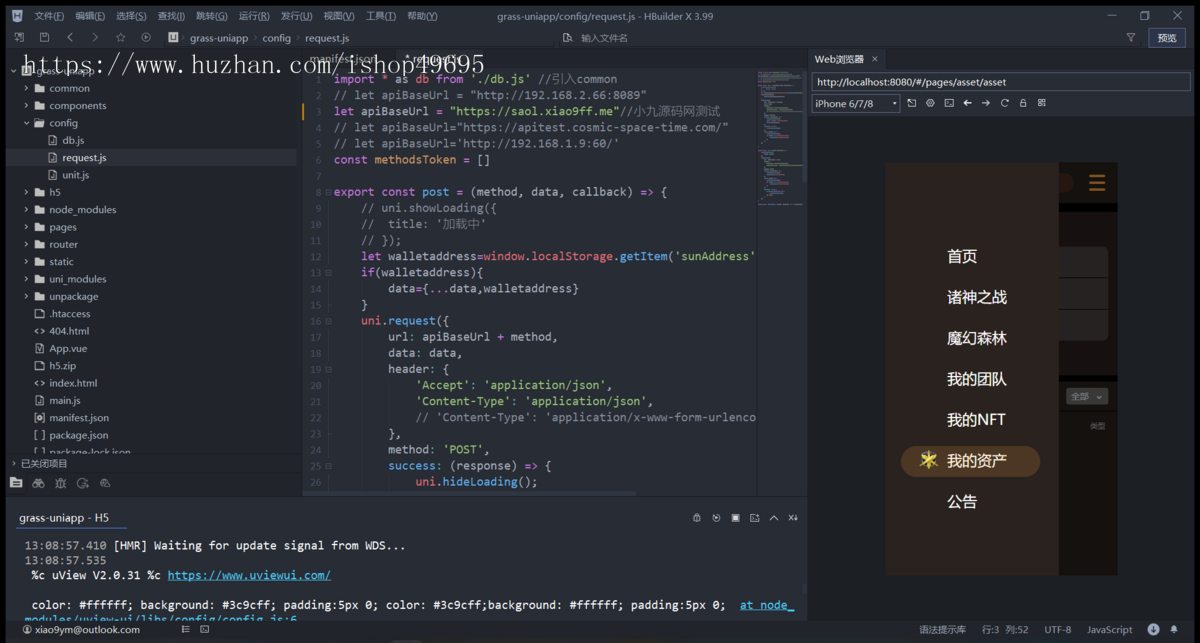Click the binoculars search icon in sidebar bottom bar
1200x643 pixels.
coord(38,483)
